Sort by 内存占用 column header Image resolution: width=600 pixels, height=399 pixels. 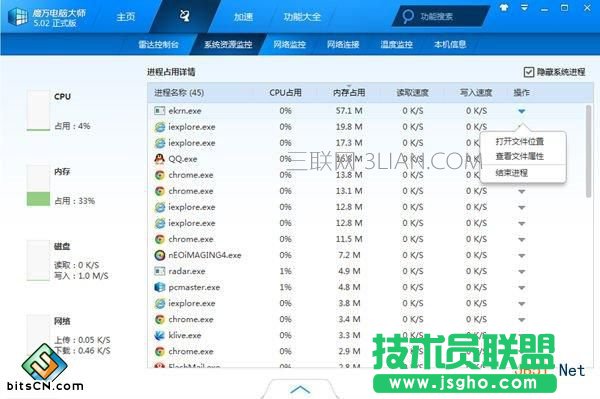click(349, 93)
